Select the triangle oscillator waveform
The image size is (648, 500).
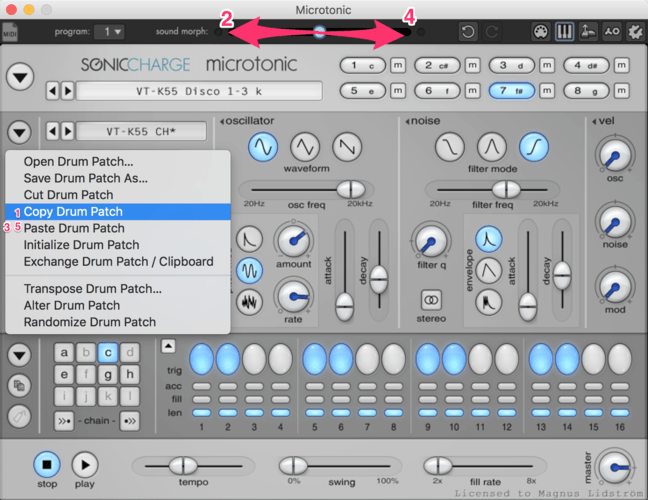(x=305, y=147)
